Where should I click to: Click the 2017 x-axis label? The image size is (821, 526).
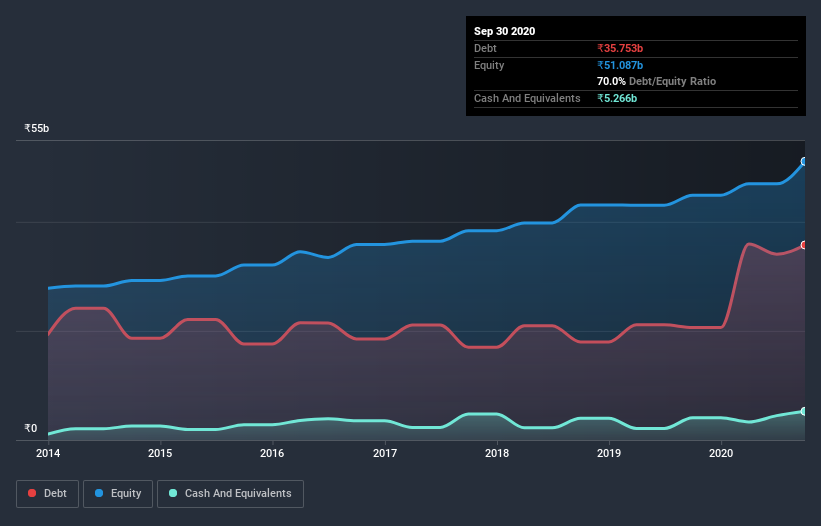pyautogui.click(x=385, y=453)
